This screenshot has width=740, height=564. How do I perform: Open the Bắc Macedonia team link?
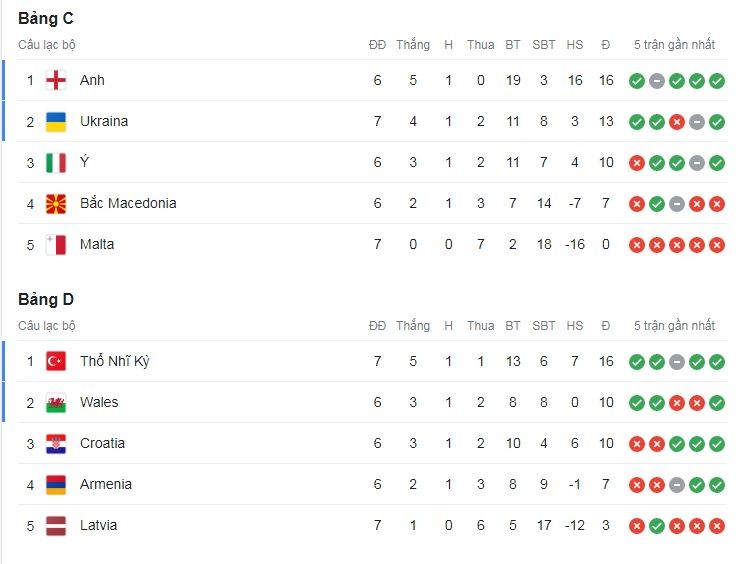pos(128,203)
